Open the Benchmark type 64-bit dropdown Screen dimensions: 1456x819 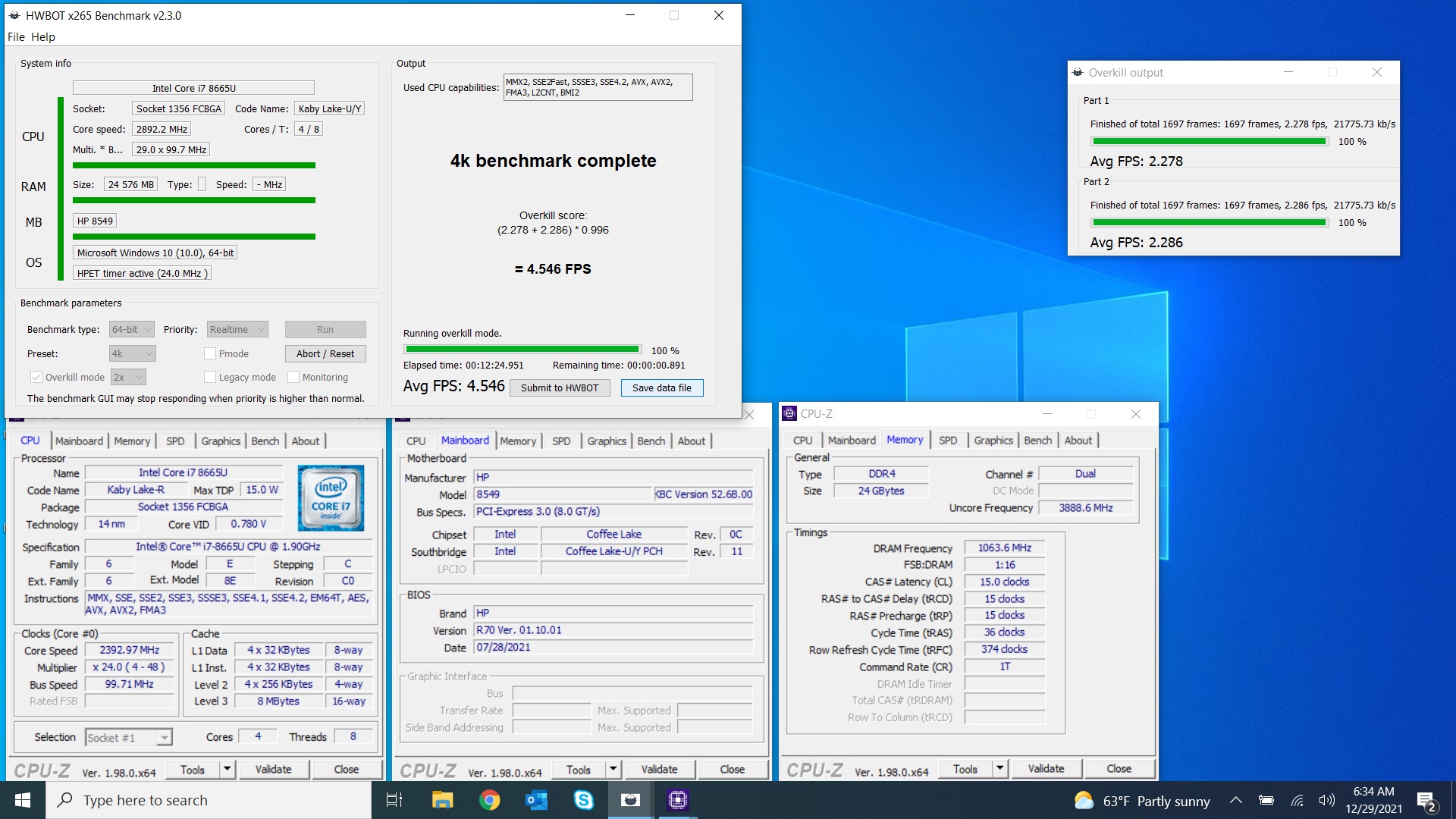132,329
